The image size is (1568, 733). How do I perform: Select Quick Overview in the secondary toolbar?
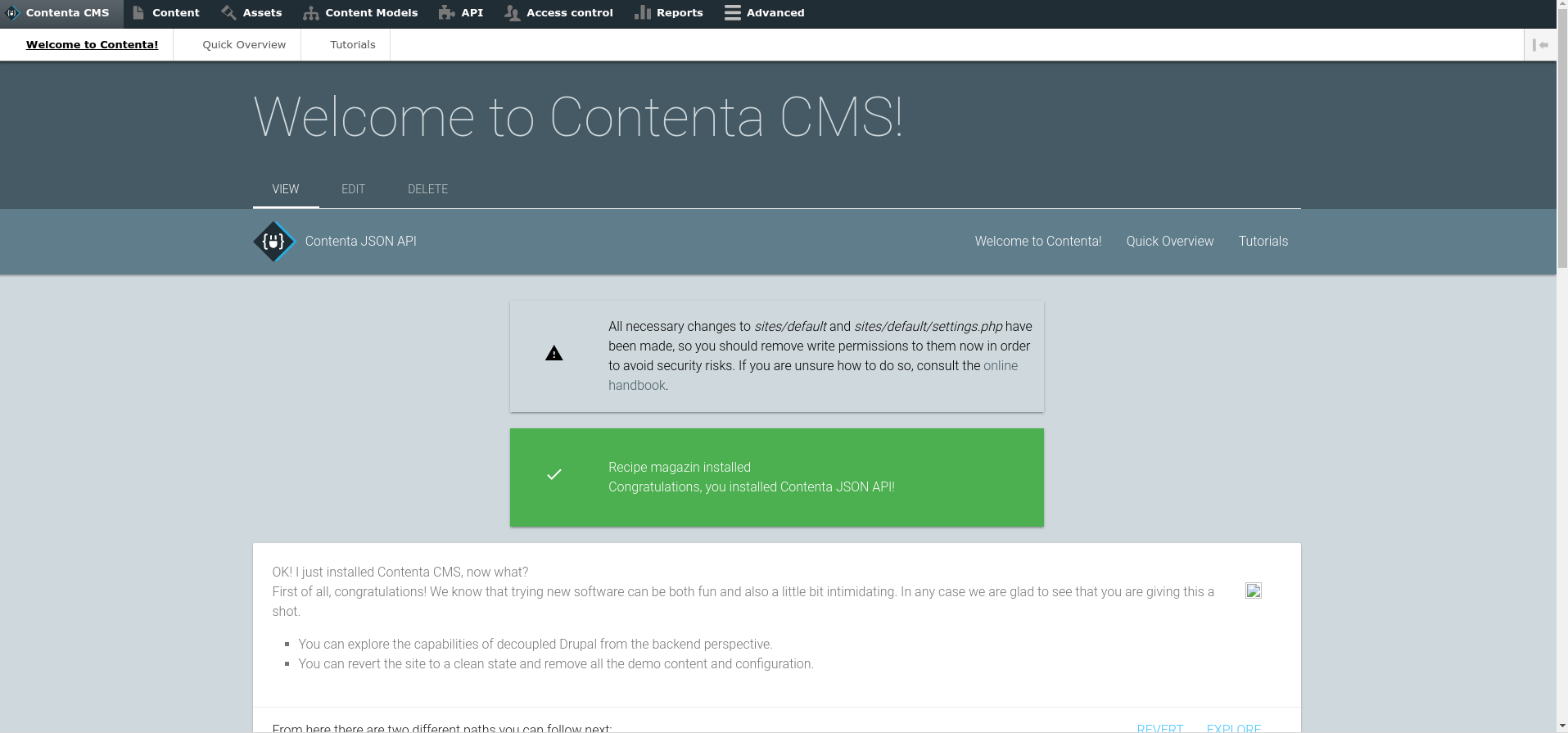[244, 45]
